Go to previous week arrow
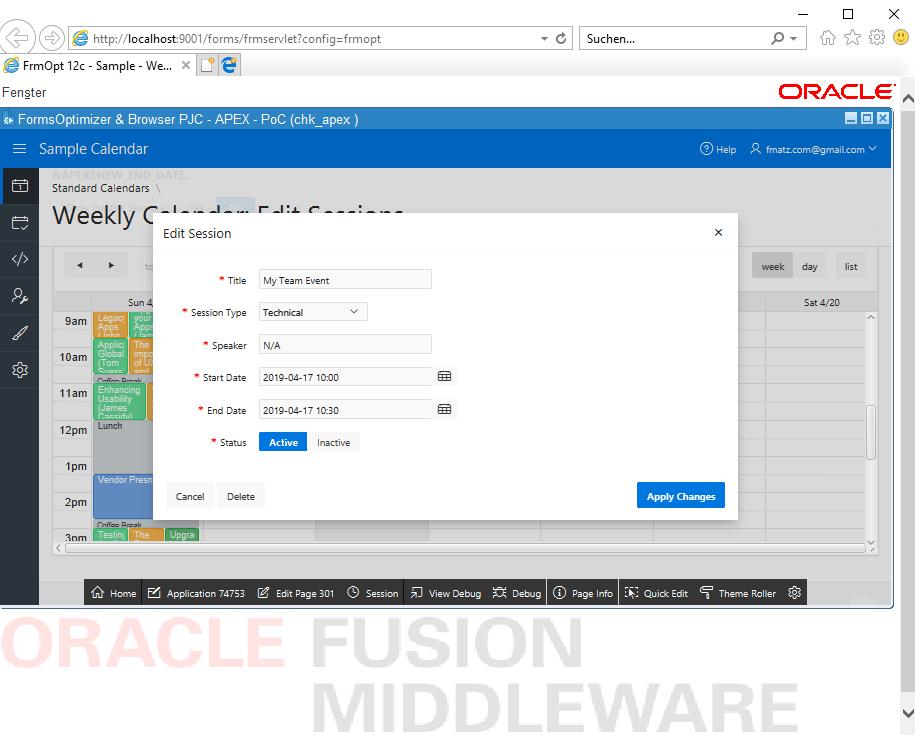Screen dimensions: 915x735 [x=79, y=265]
